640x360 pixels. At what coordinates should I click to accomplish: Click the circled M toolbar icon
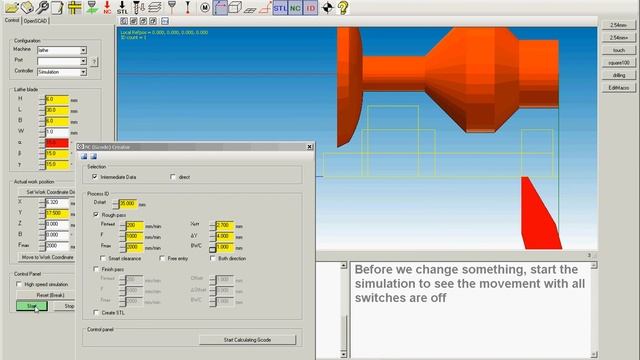pyautogui.click(x=205, y=7)
